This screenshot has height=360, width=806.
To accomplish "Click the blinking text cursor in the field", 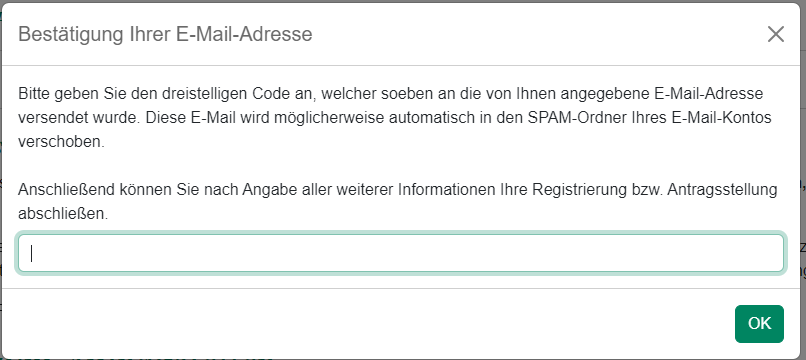I will coord(32,253).
